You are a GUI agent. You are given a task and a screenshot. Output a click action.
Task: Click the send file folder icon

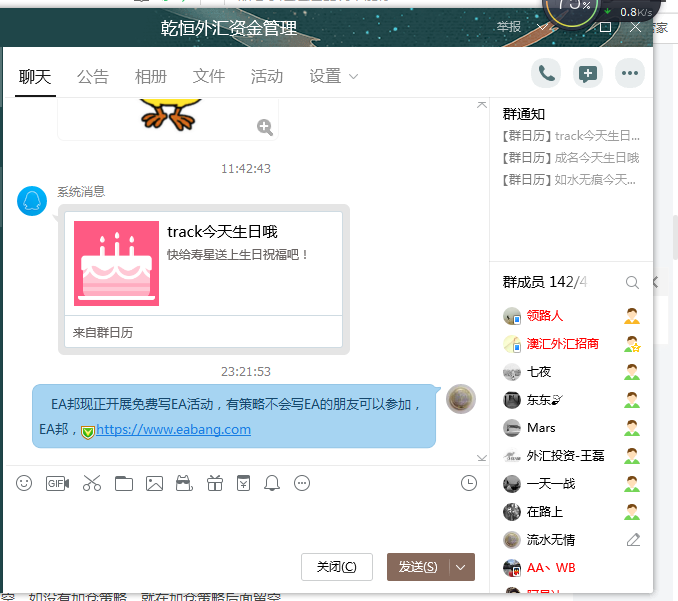[123, 483]
